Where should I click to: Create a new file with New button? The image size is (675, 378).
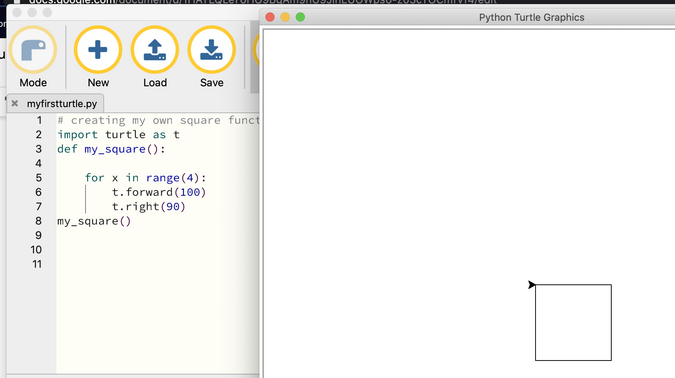pos(98,57)
